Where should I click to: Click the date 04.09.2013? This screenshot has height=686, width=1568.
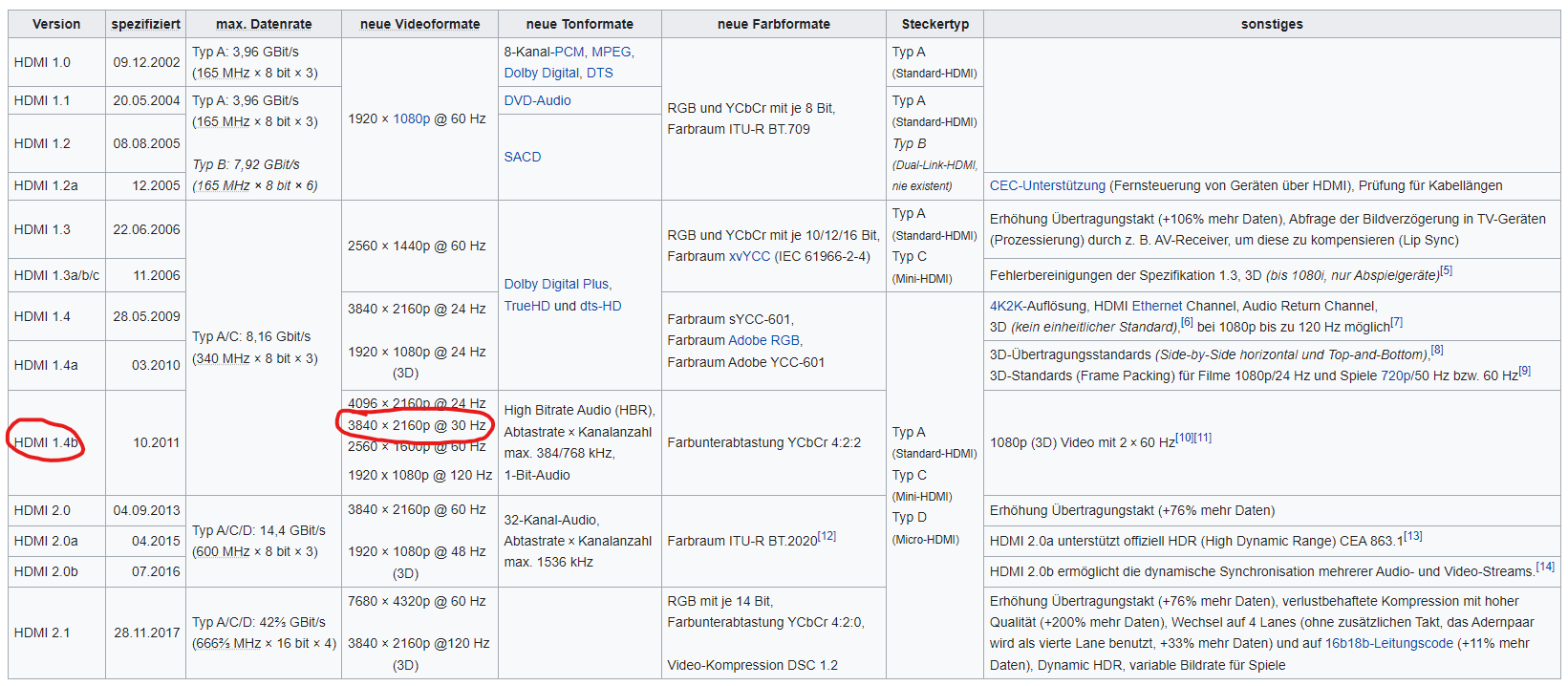(x=146, y=510)
